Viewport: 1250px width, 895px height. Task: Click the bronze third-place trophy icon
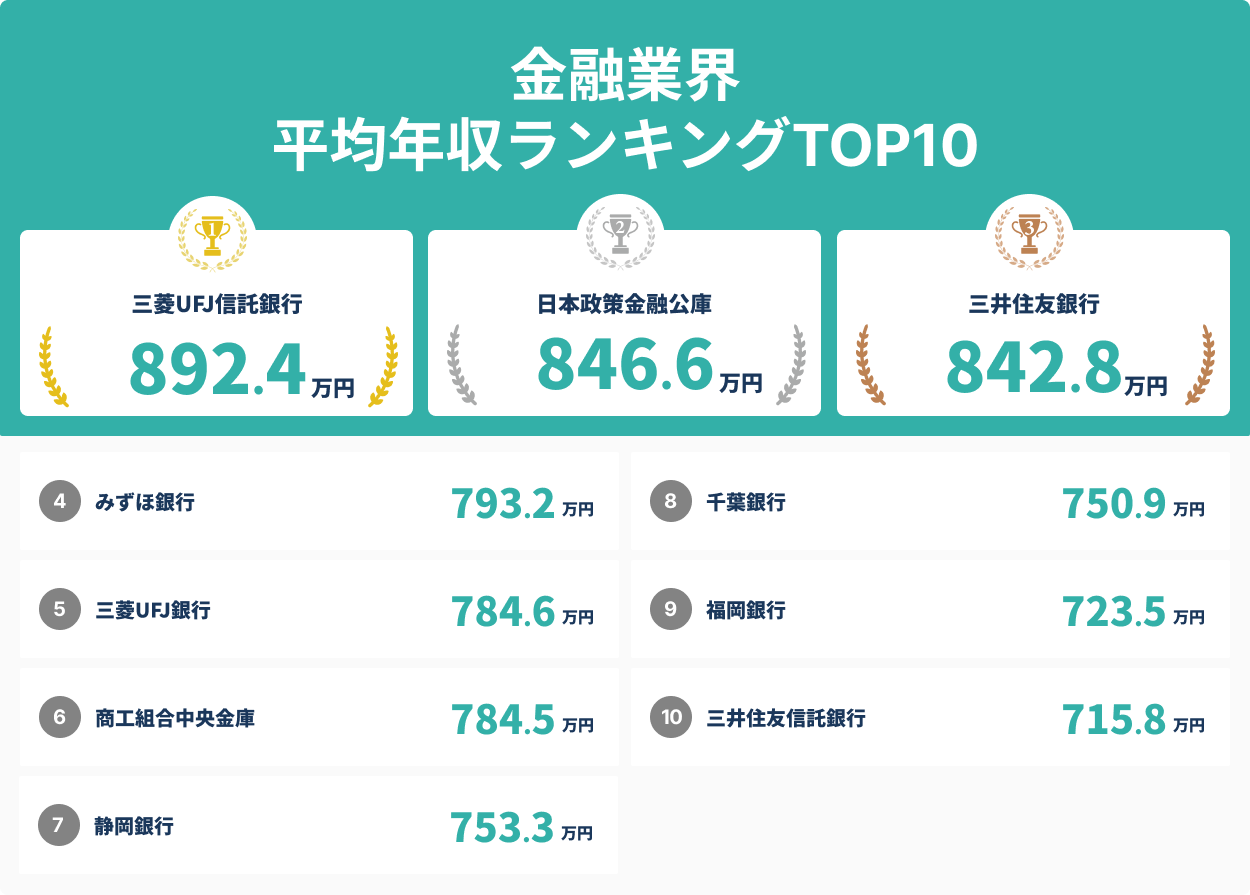tap(1029, 236)
